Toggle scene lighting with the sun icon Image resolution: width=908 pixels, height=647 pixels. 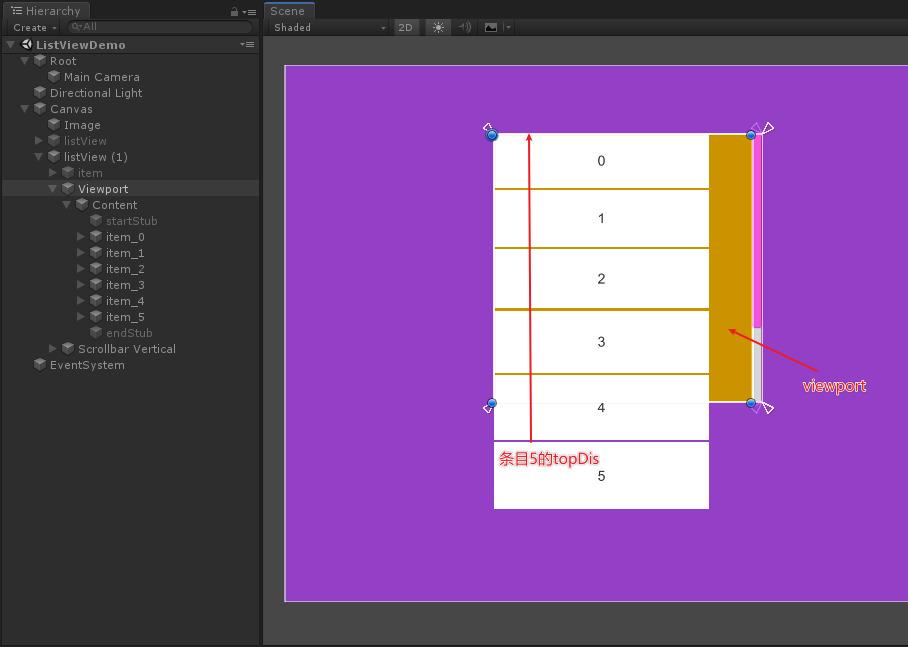click(x=438, y=28)
